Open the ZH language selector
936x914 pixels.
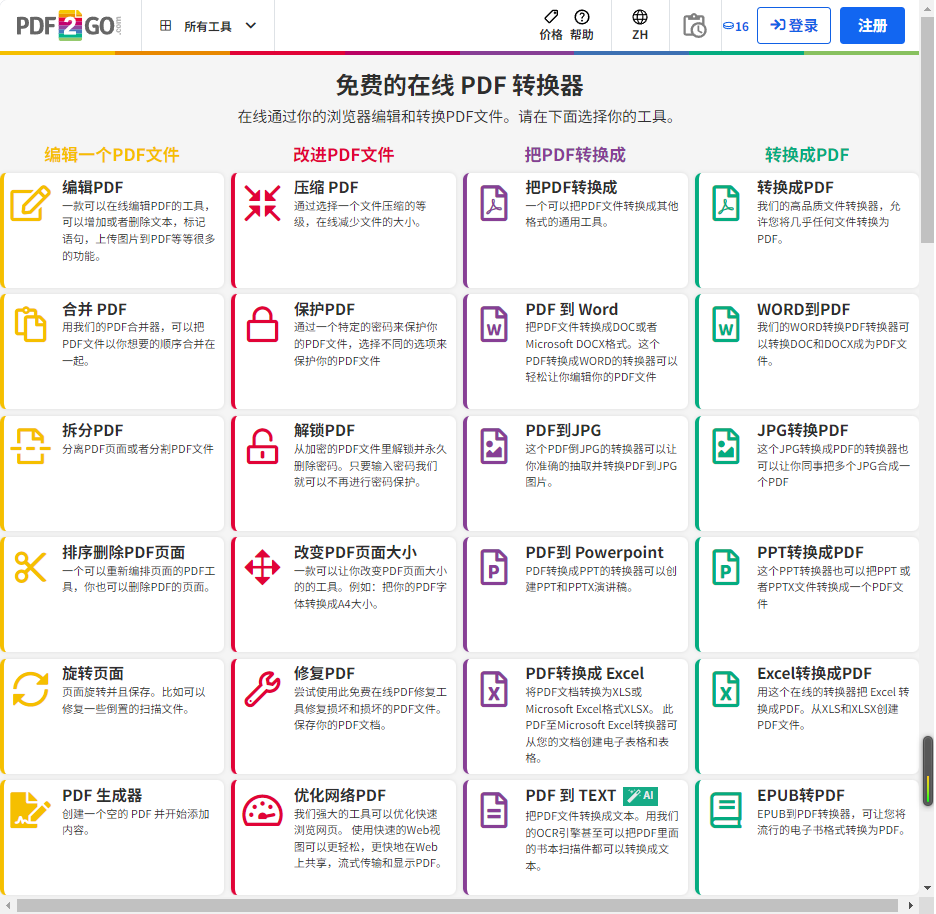[x=640, y=26]
